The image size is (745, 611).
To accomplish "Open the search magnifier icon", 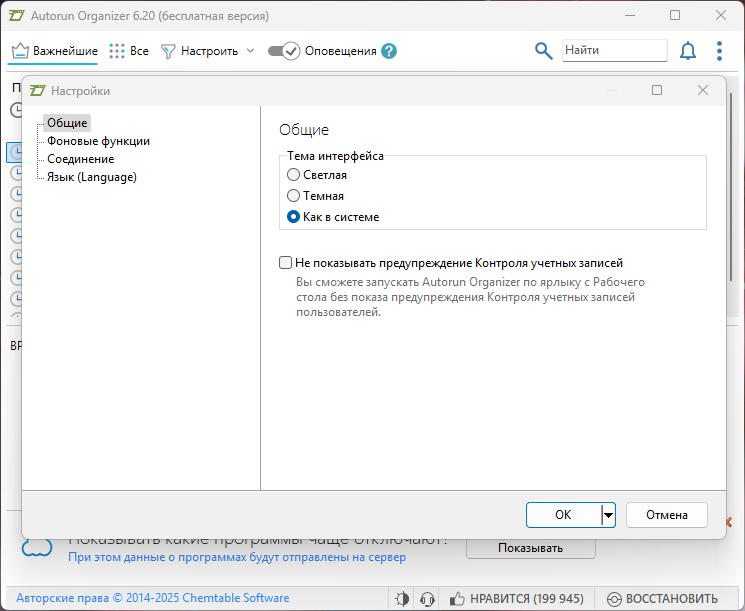I will coord(544,51).
